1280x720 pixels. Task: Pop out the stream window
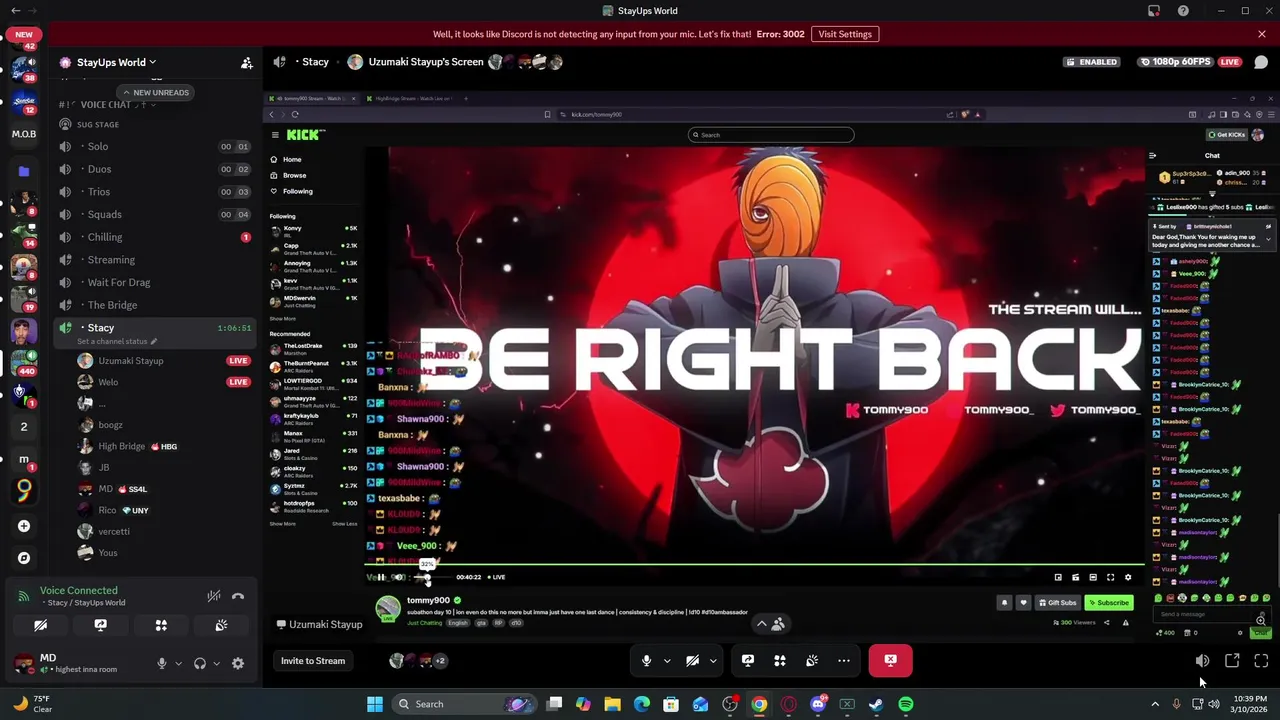[x=1232, y=661]
